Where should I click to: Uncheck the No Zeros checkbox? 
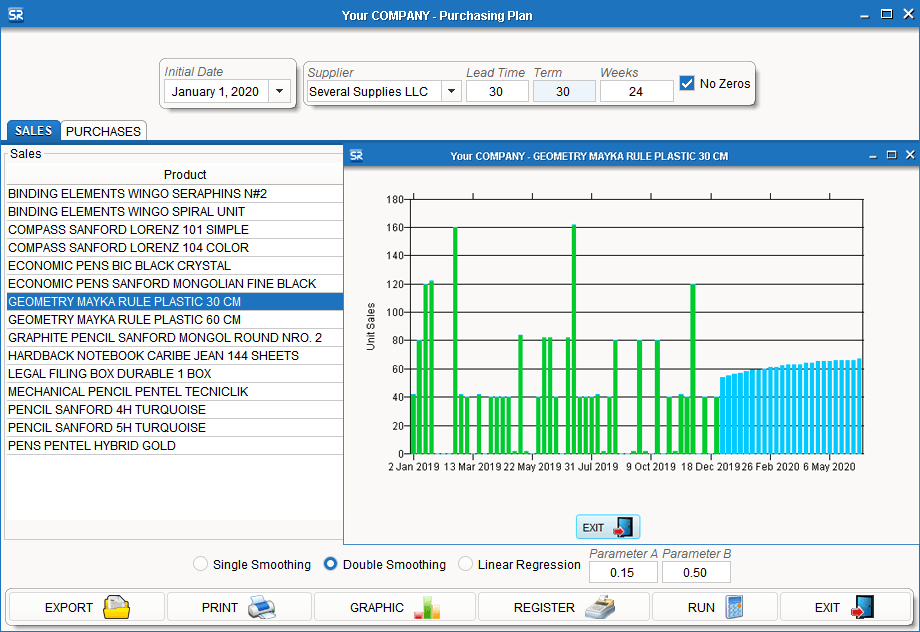point(686,83)
